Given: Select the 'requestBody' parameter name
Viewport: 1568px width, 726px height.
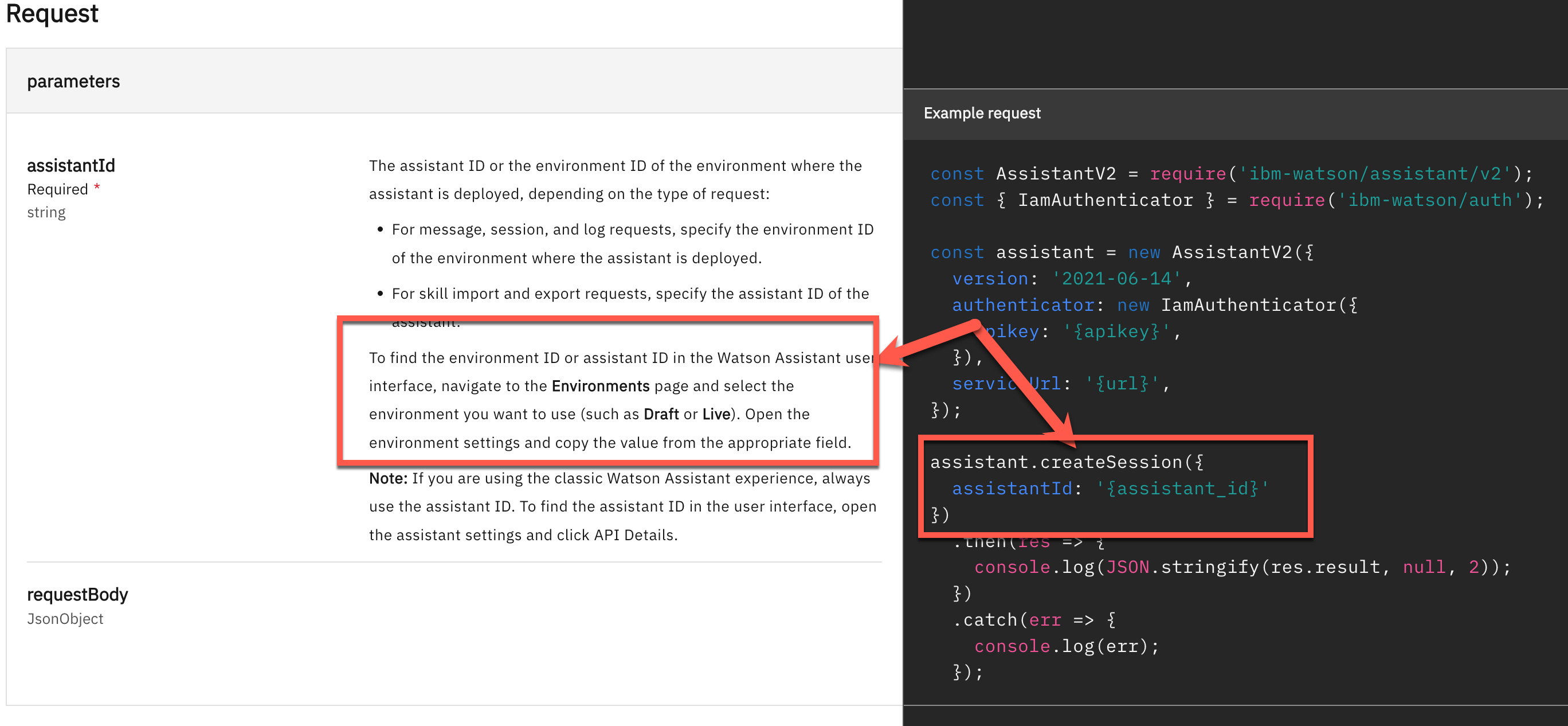Looking at the screenshot, I should [77, 595].
